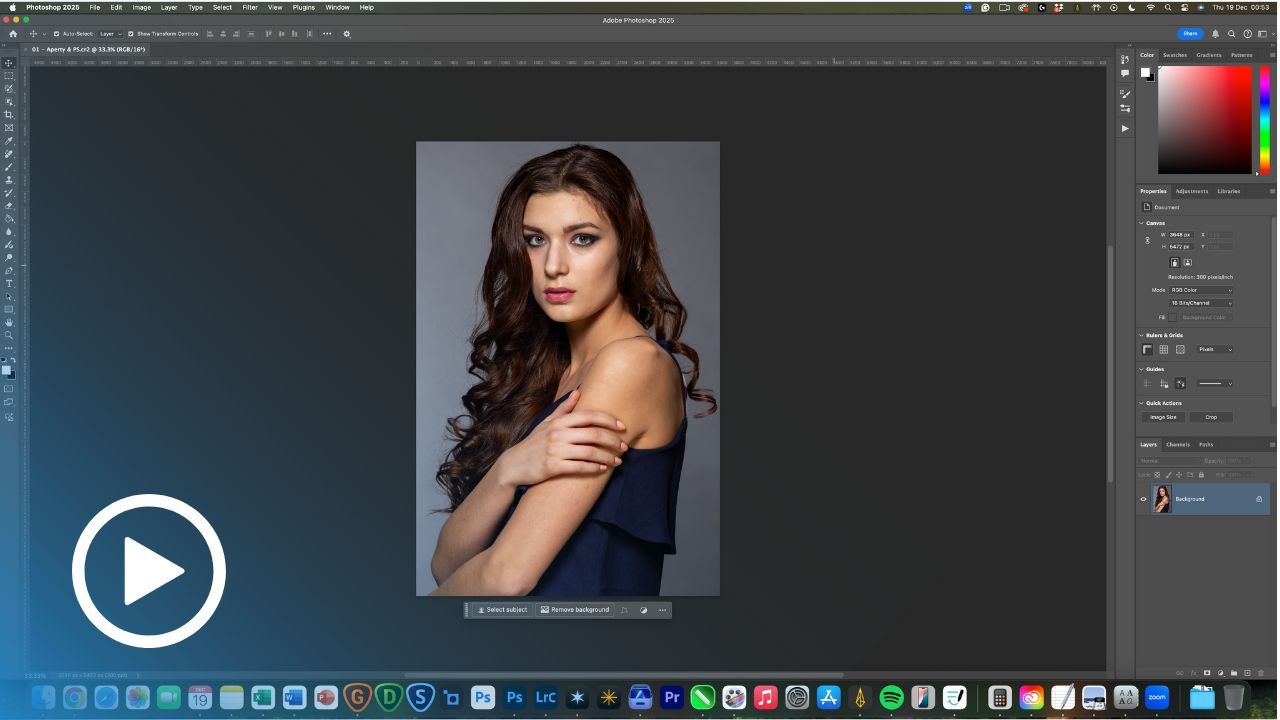1280x720 pixels.
Task: Open the RGB Color mode dropdown
Action: 1201,290
